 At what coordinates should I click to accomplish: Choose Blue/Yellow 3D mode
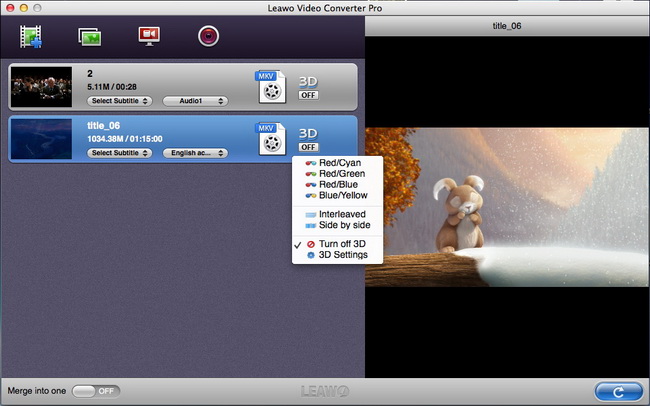337,195
